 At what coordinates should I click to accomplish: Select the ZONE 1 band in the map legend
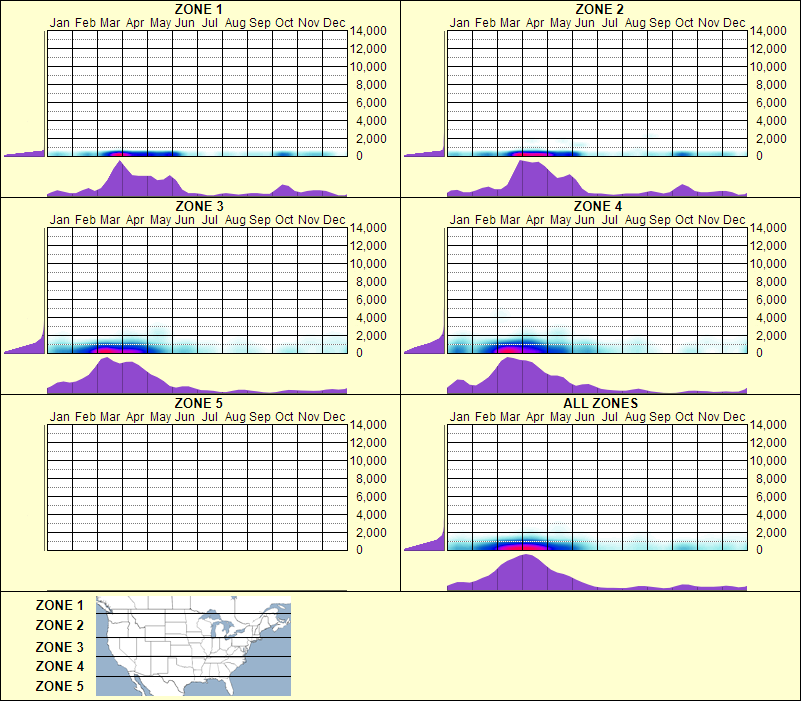[191, 606]
